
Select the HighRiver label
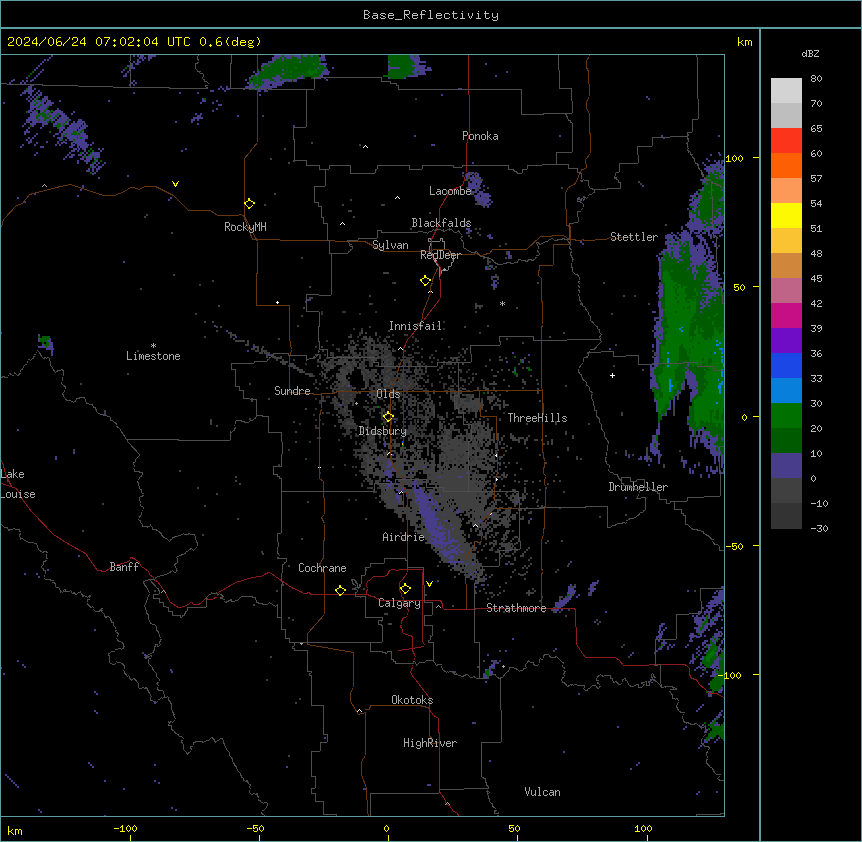coord(430,743)
